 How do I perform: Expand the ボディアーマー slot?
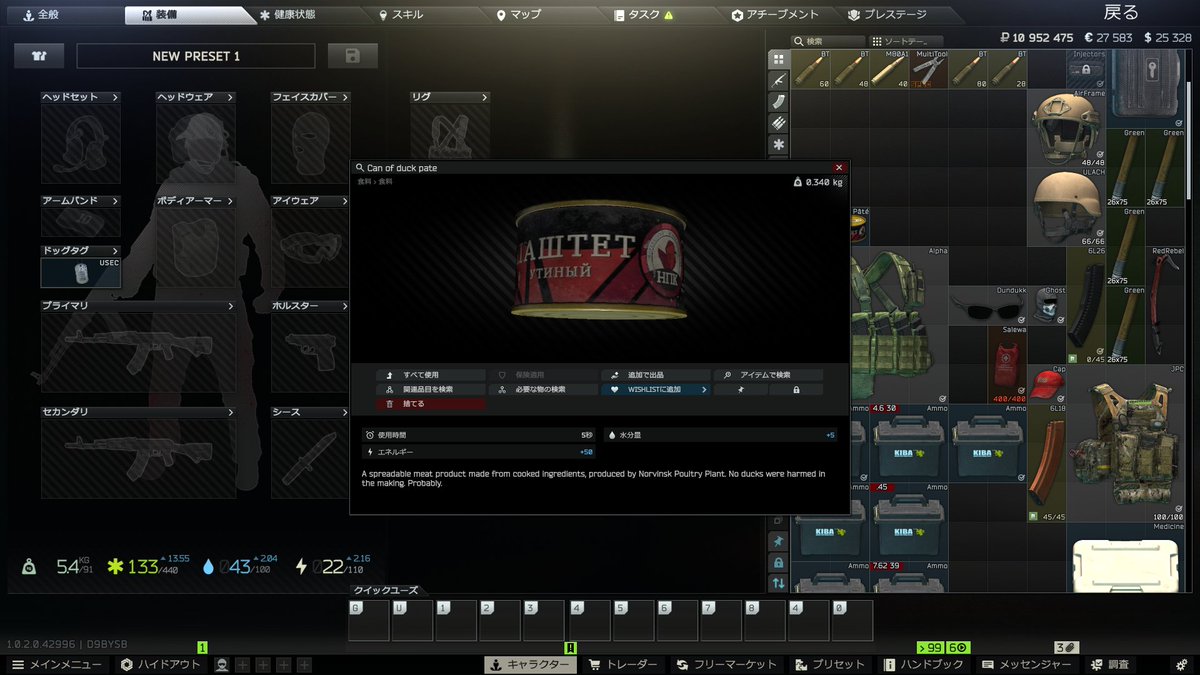[x=196, y=201]
